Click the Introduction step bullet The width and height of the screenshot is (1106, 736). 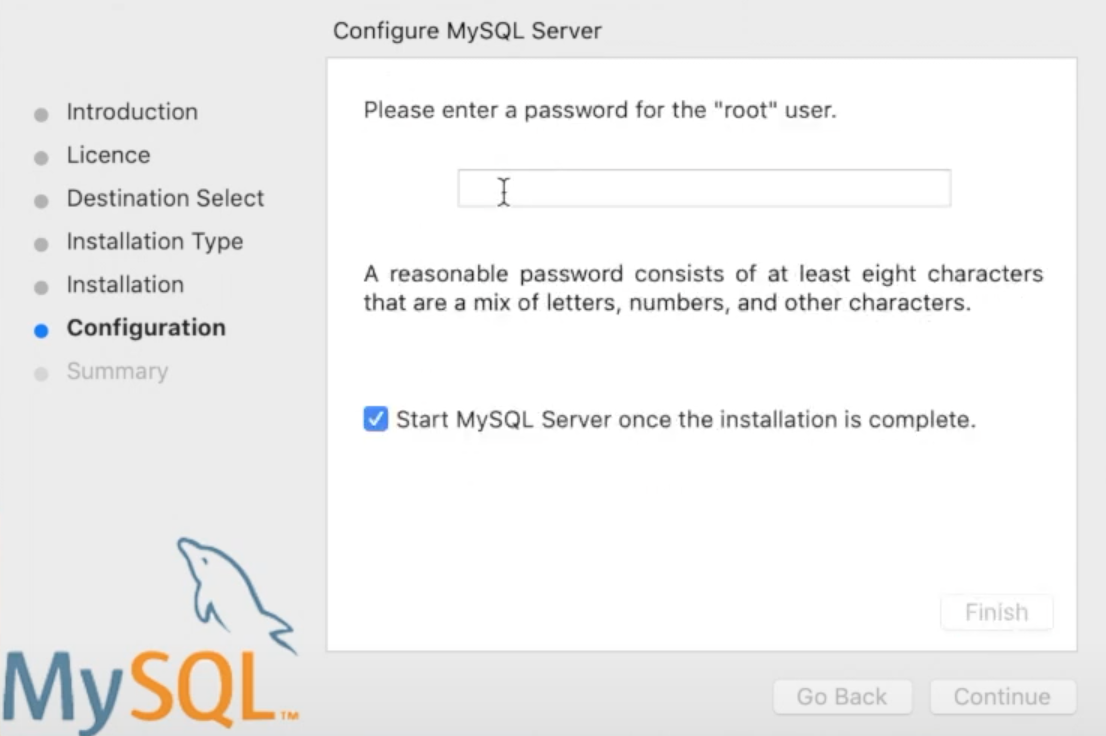(x=41, y=115)
